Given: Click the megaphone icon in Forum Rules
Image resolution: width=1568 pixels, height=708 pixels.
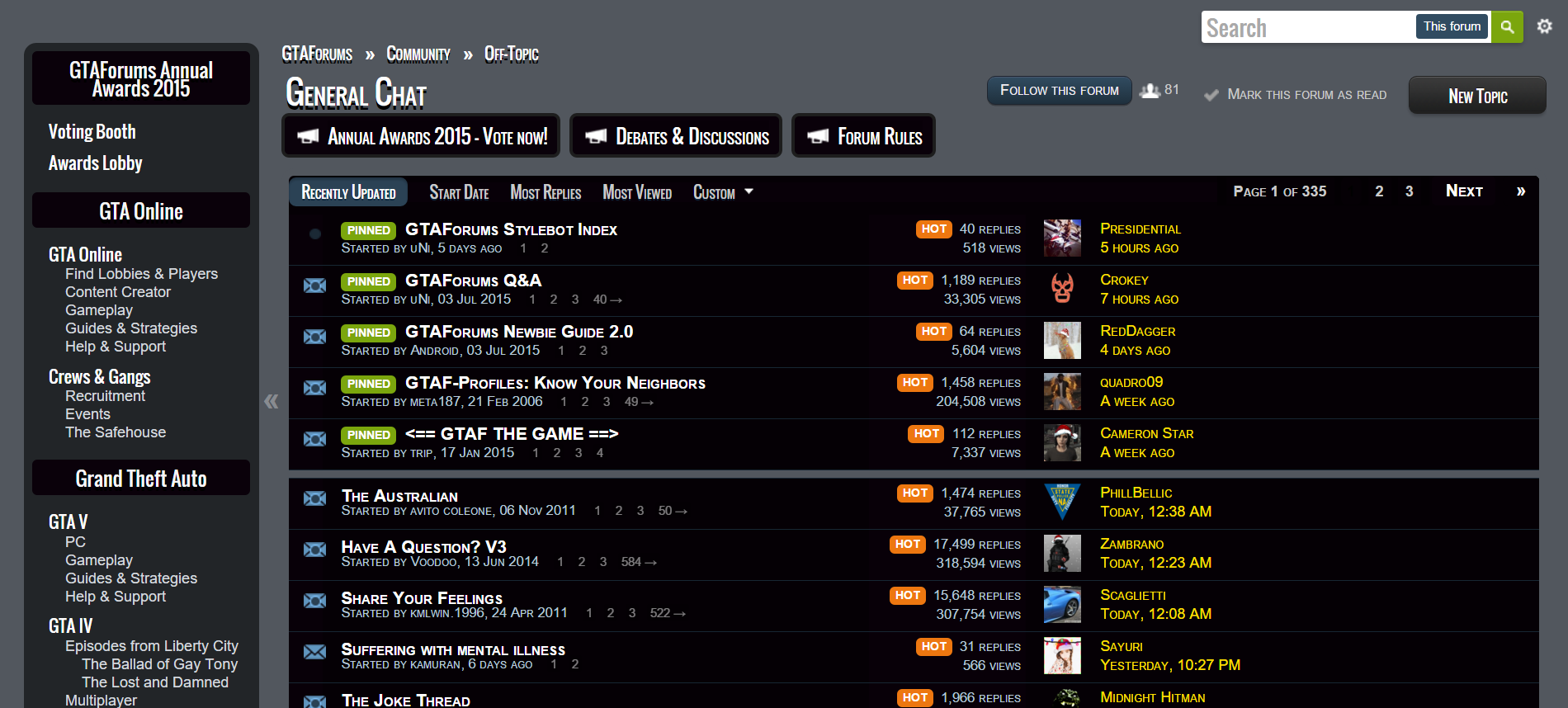Looking at the screenshot, I should click(x=818, y=136).
